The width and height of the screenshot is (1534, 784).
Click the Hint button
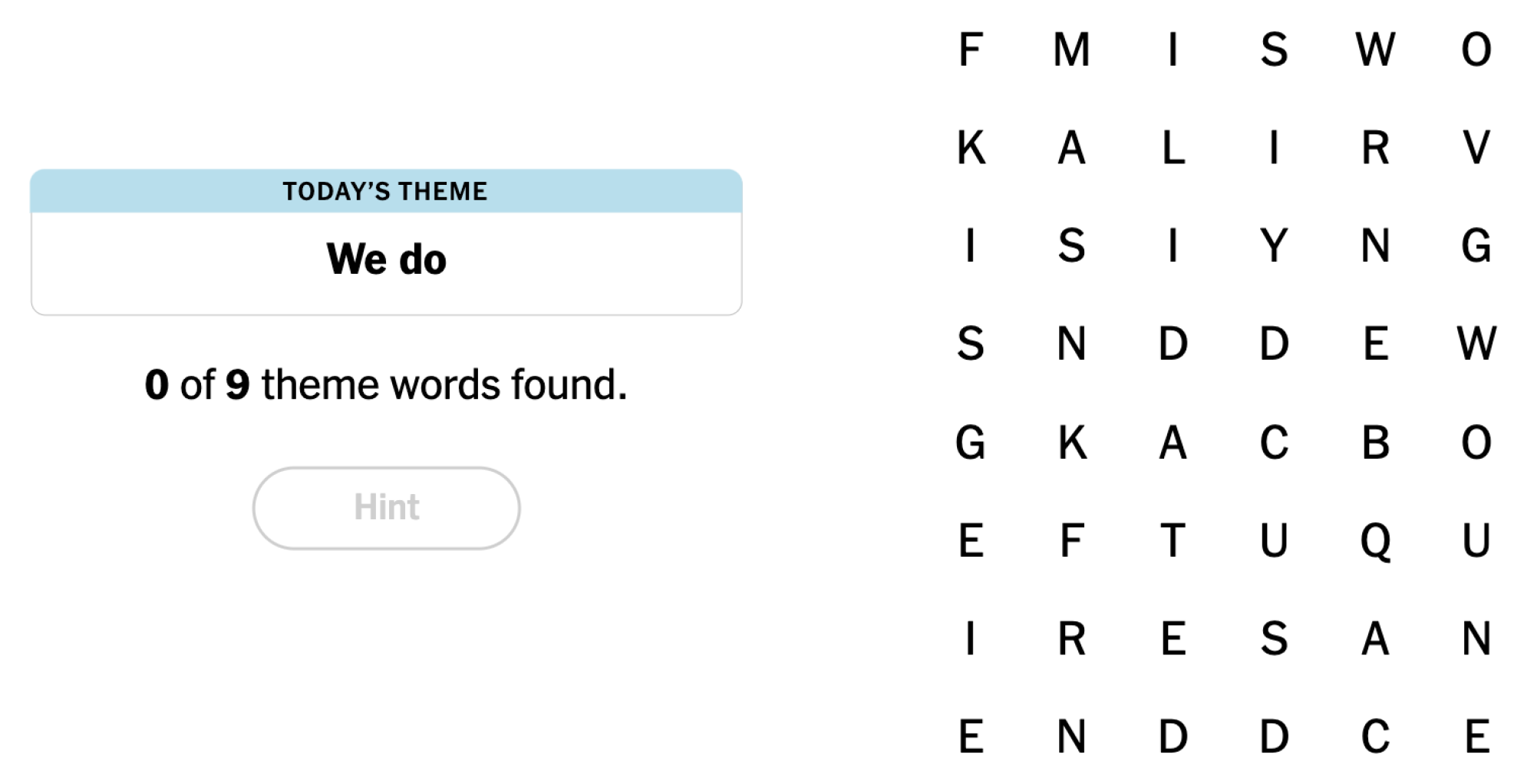386,508
